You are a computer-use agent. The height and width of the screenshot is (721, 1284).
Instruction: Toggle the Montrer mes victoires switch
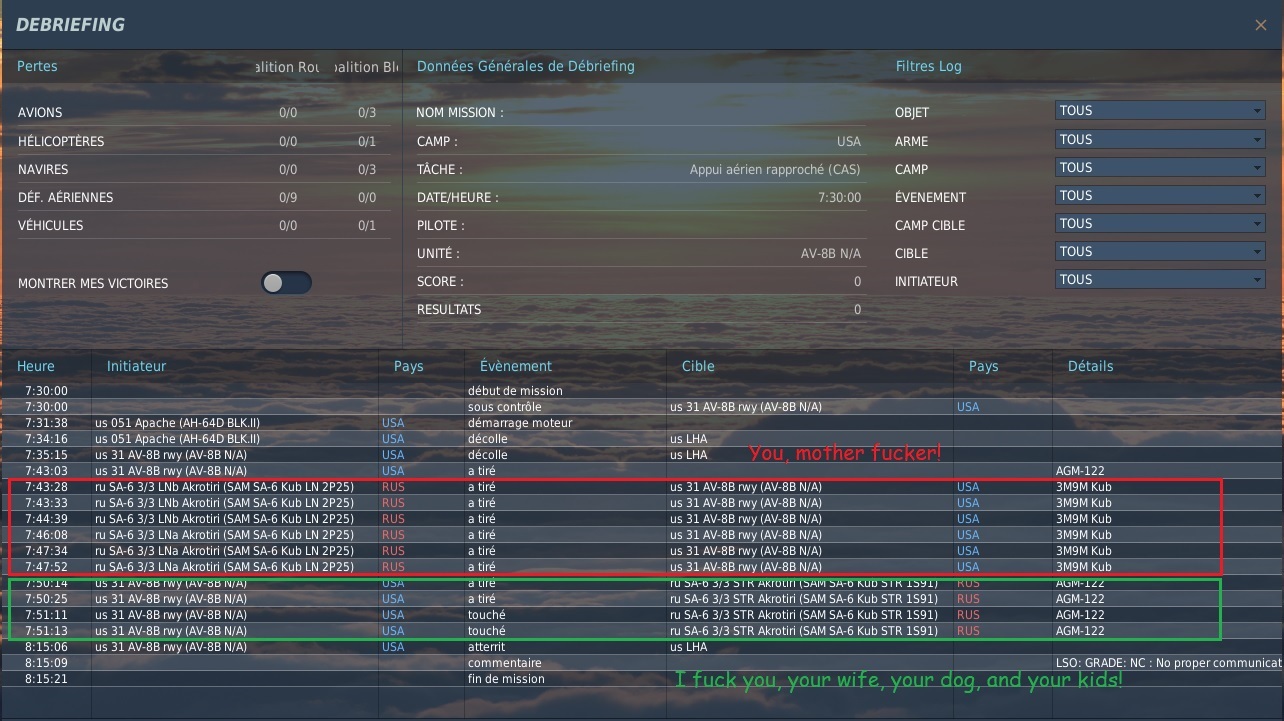(287, 283)
